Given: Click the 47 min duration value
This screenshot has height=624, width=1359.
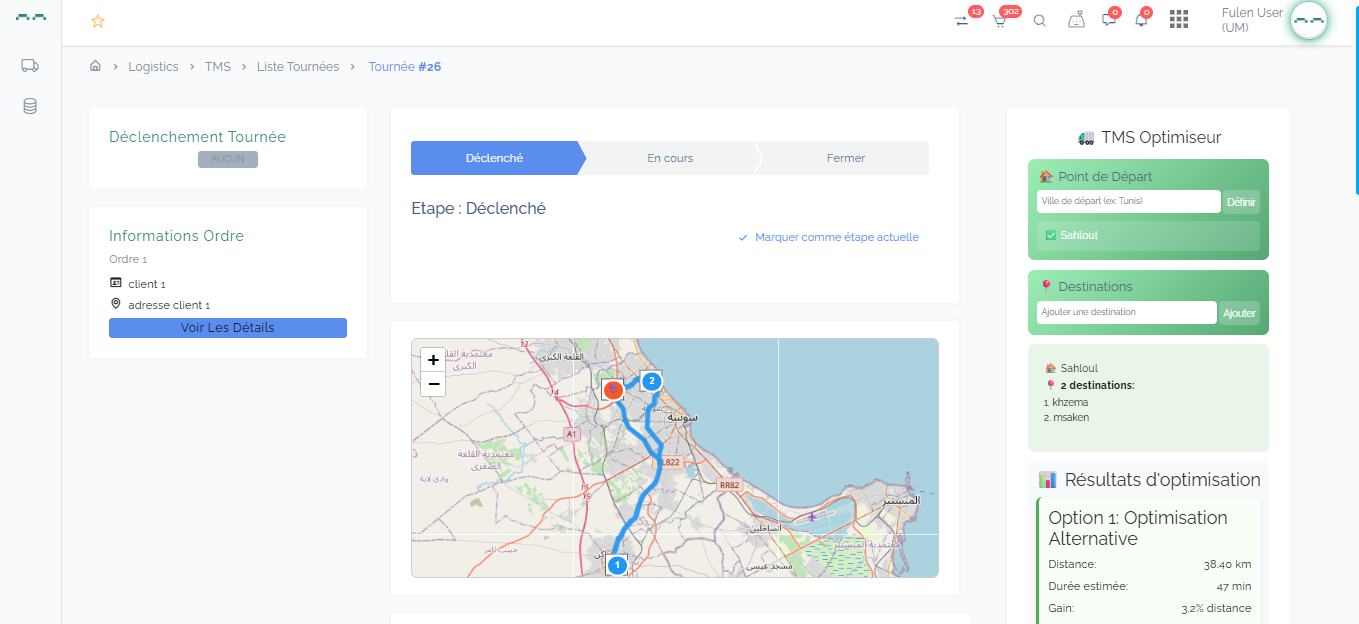Looking at the screenshot, I should click(x=1234, y=586).
